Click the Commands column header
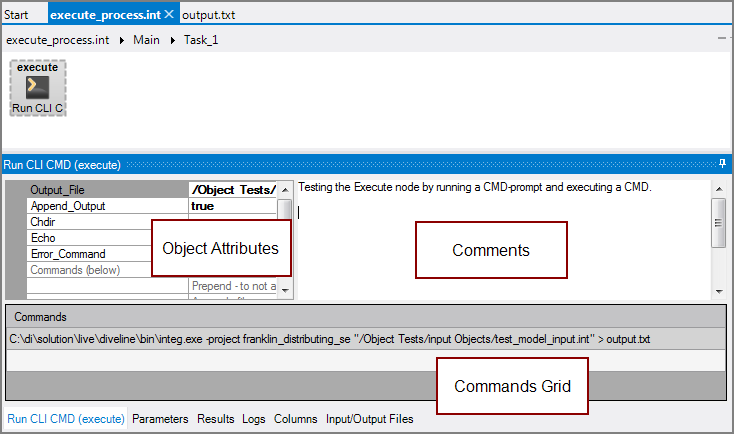 click(366, 317)
